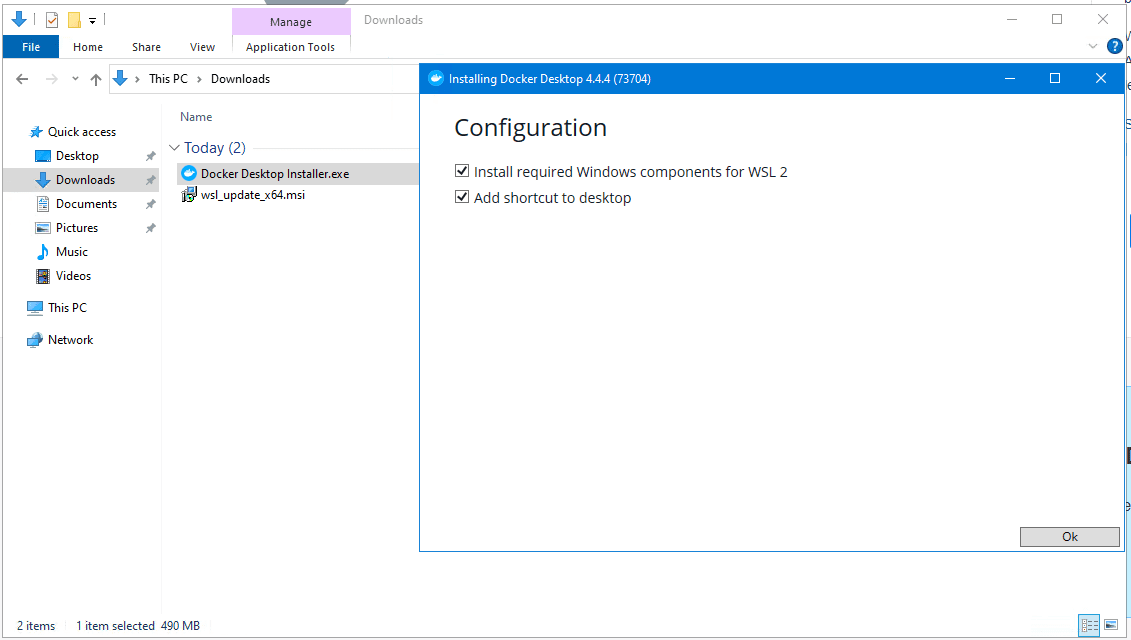Click the back arrow in Explorer
Viewport: 1131px width, 640px height.
pyautogui.click(x=22, y=79)
